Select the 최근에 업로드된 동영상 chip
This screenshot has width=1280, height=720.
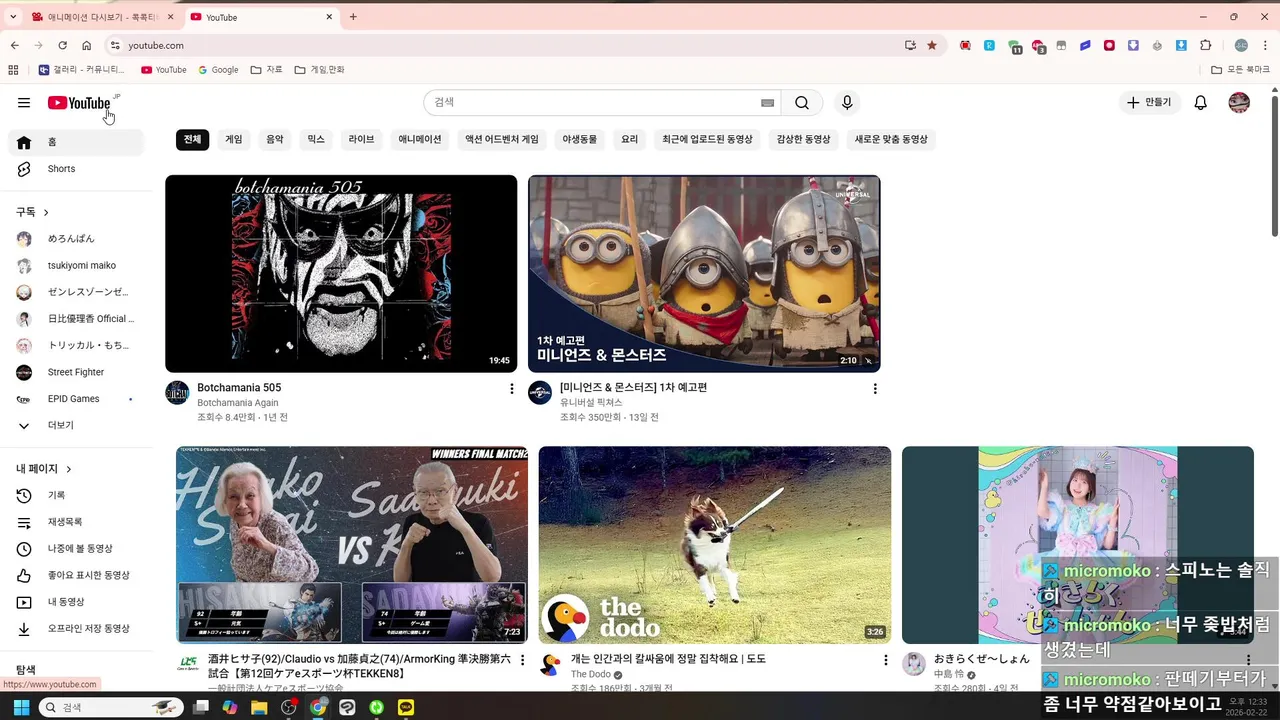click(x=707, y=140)
